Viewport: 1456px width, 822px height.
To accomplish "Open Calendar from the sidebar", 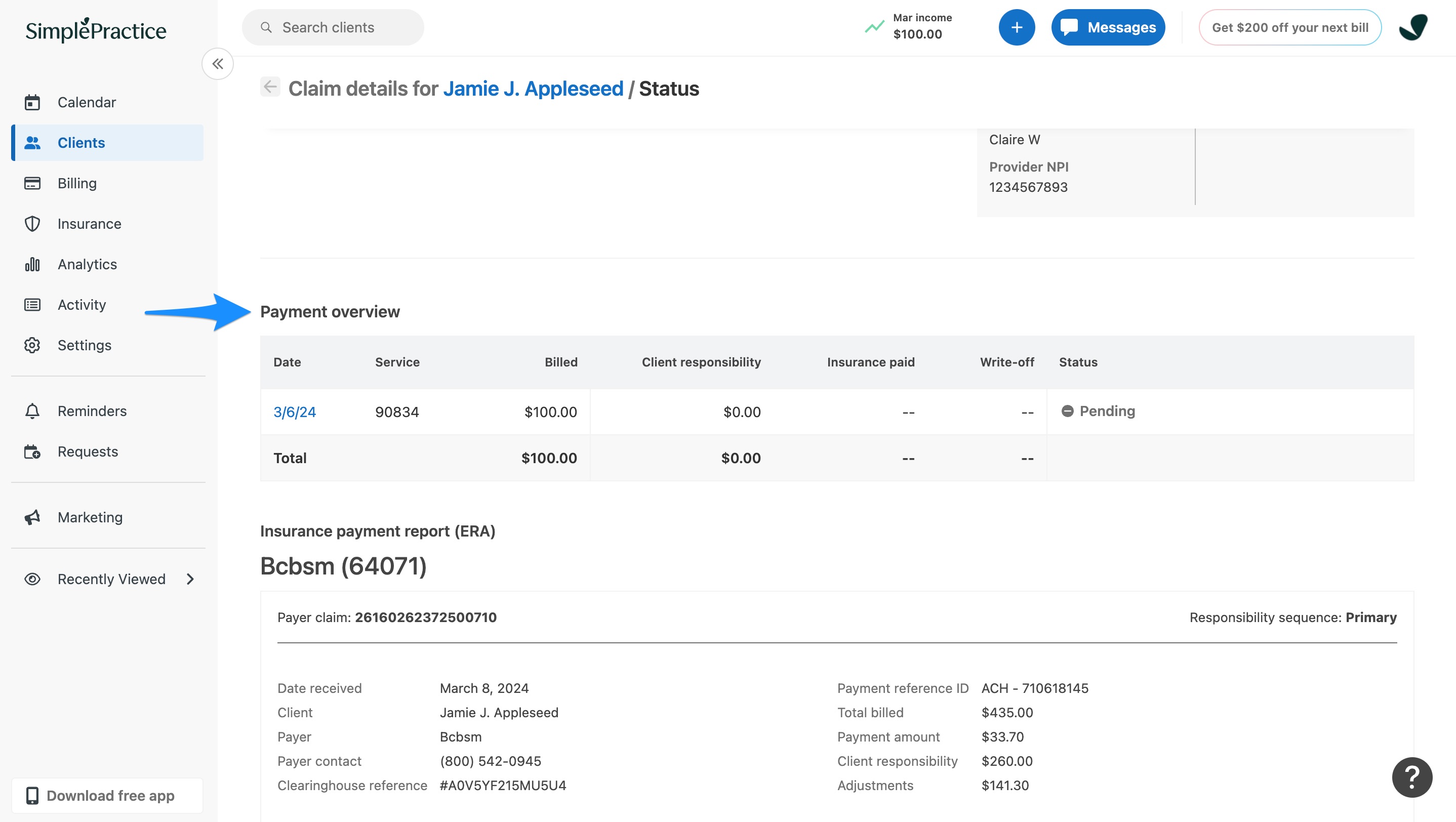I will pyautogui.click(x=107, y=102).
